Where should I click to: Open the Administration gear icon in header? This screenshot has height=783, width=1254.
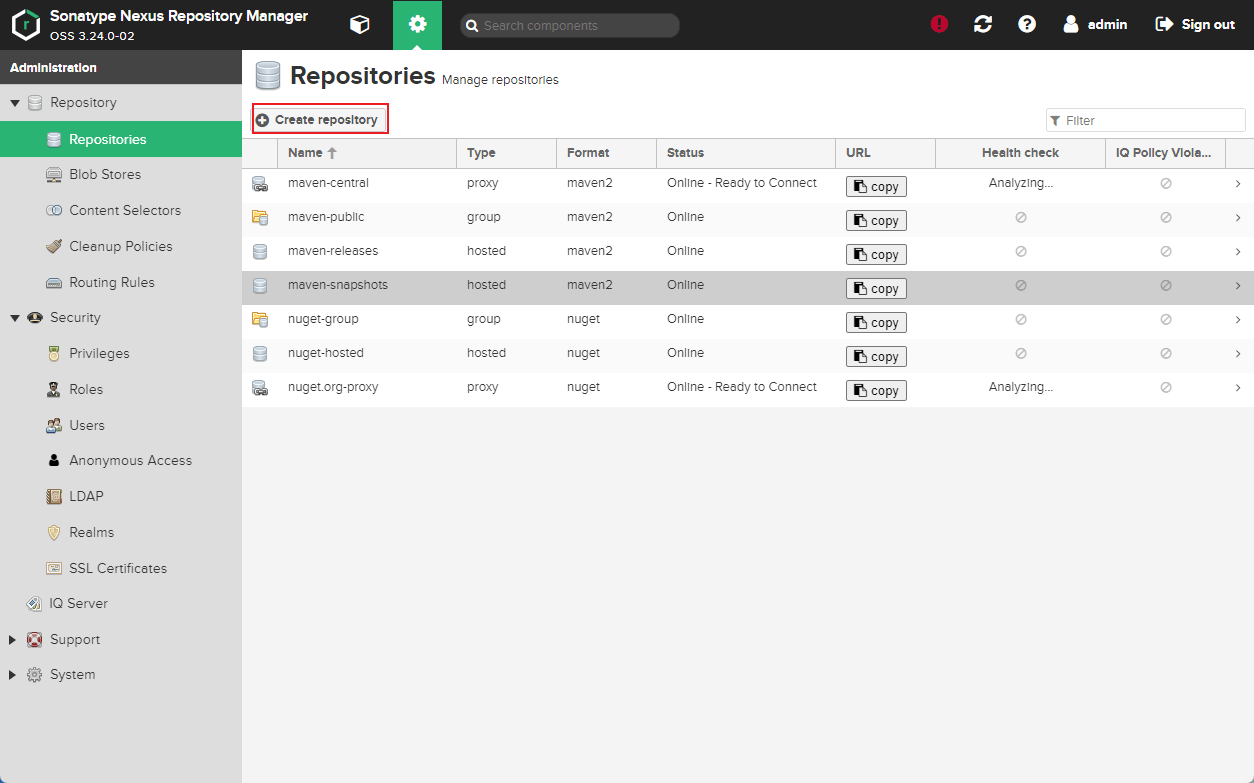(417, 25)
